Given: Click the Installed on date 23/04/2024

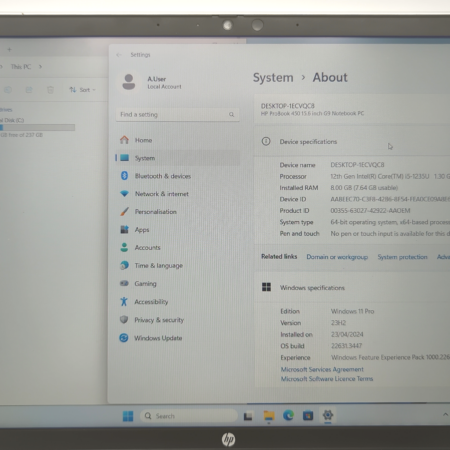Looking at the screenshot, I should [347, 334].
